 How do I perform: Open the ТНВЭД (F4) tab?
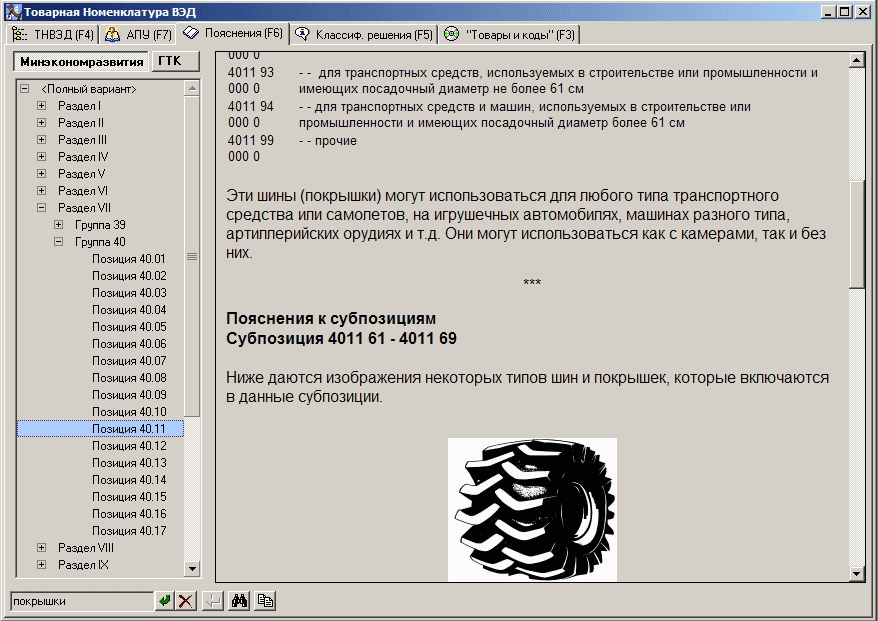(x=53, y=35)
